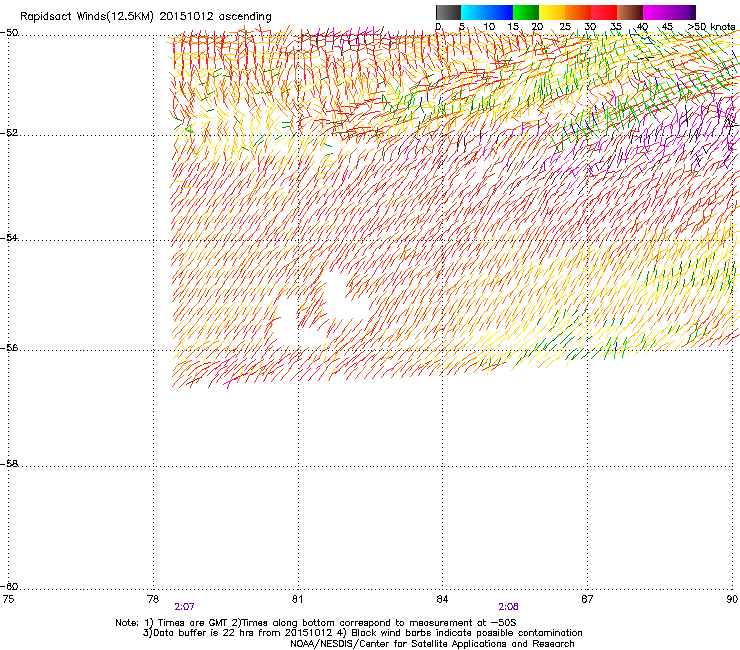The height and width of the screenshot is (650, 740).
Task: Click the -58 latitude axis label
Action: (9, 464)
